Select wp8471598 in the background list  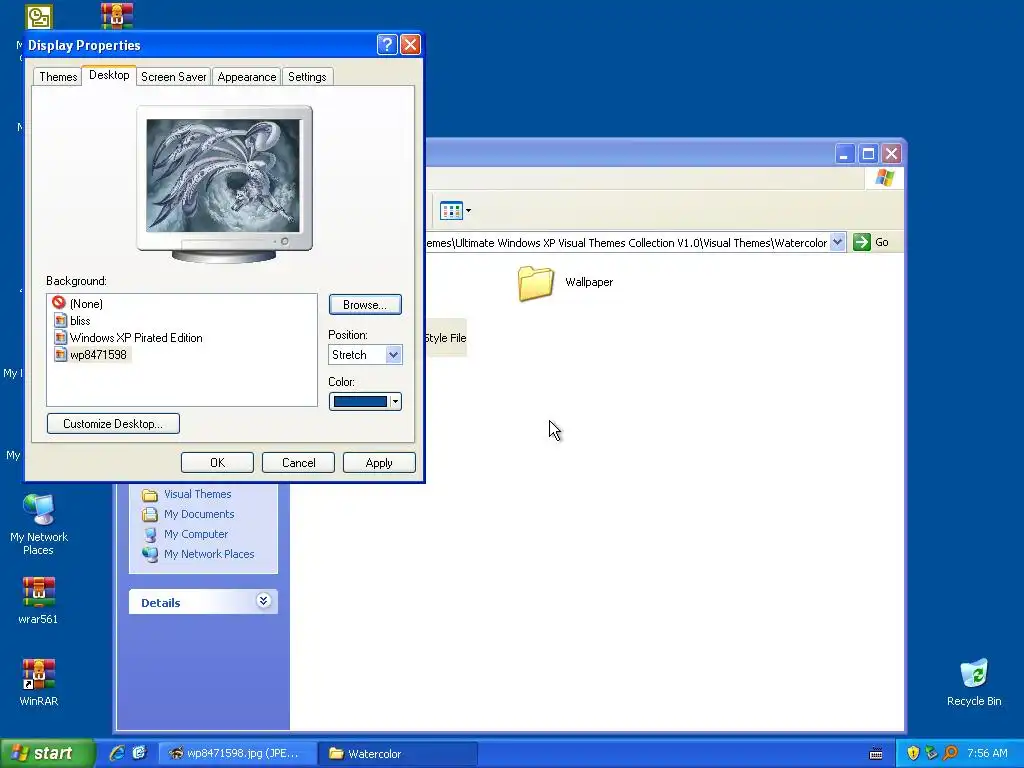point(98,355)
